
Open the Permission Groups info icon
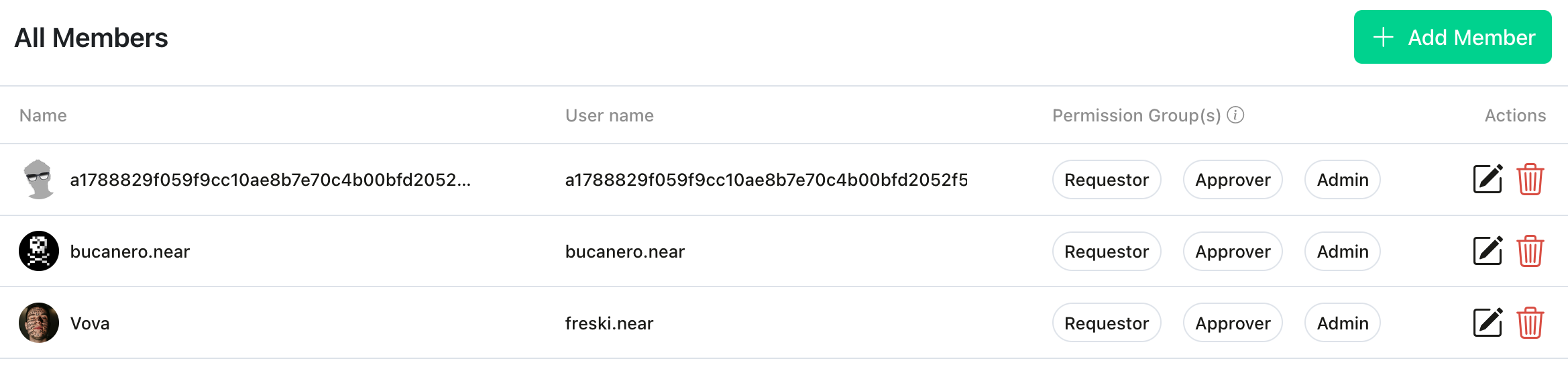[x=1235, y=115]
